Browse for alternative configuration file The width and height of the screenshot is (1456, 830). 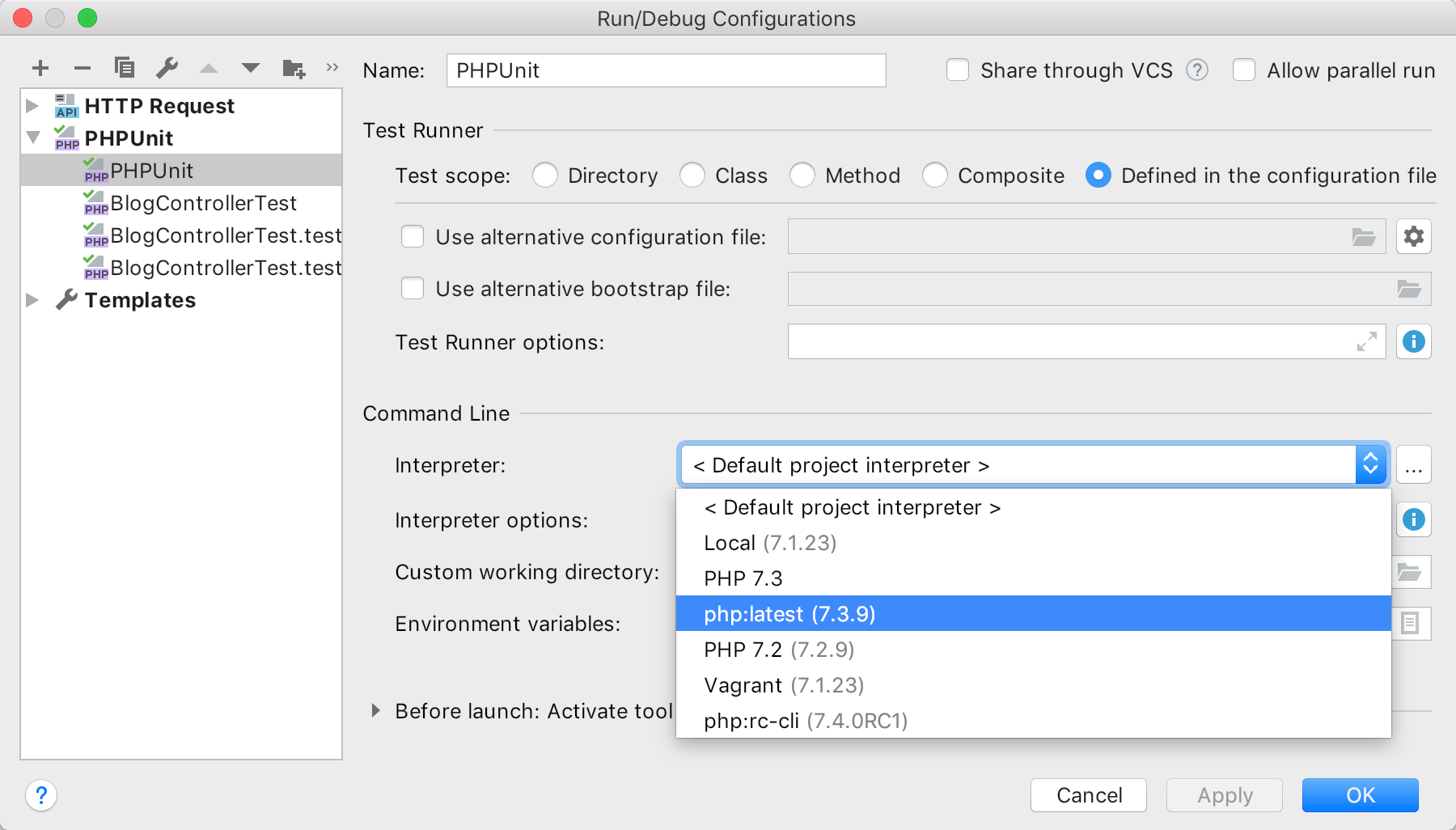pos(1364,237)
